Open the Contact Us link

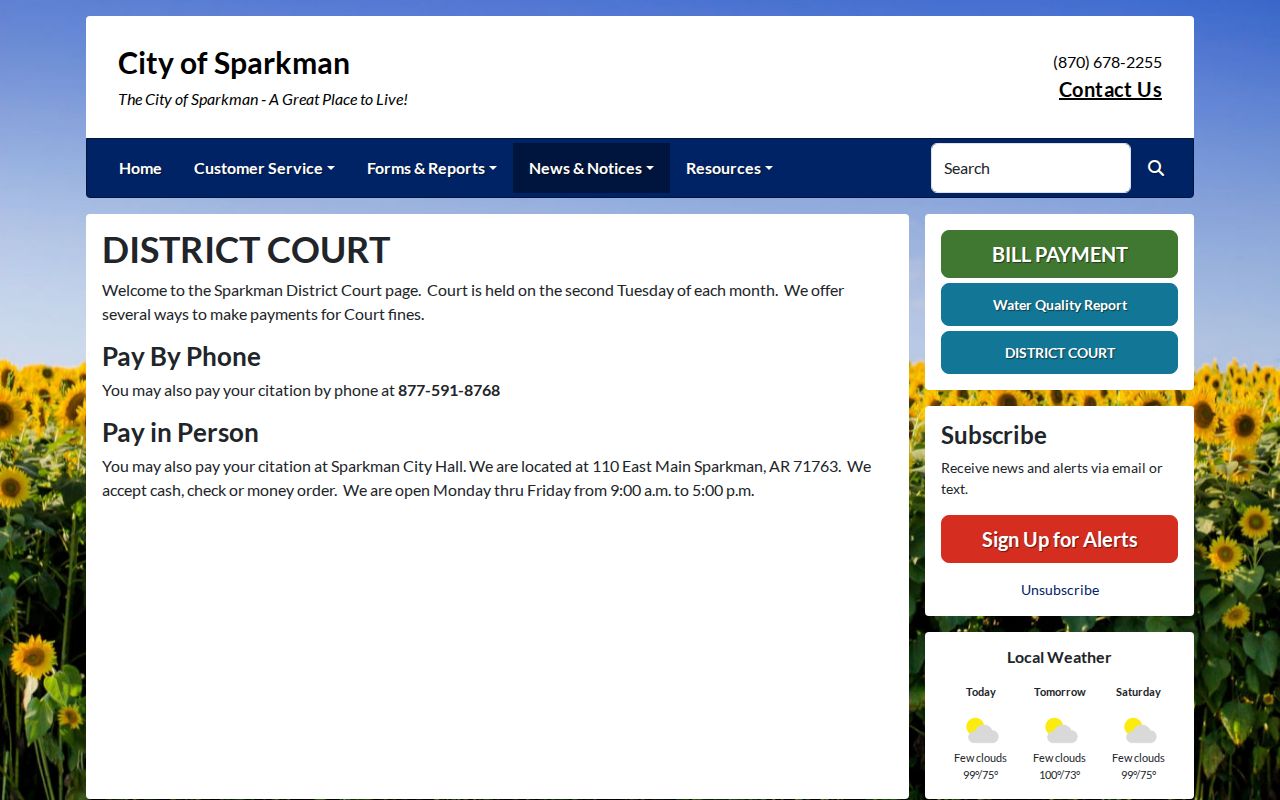click(1110, 90)
